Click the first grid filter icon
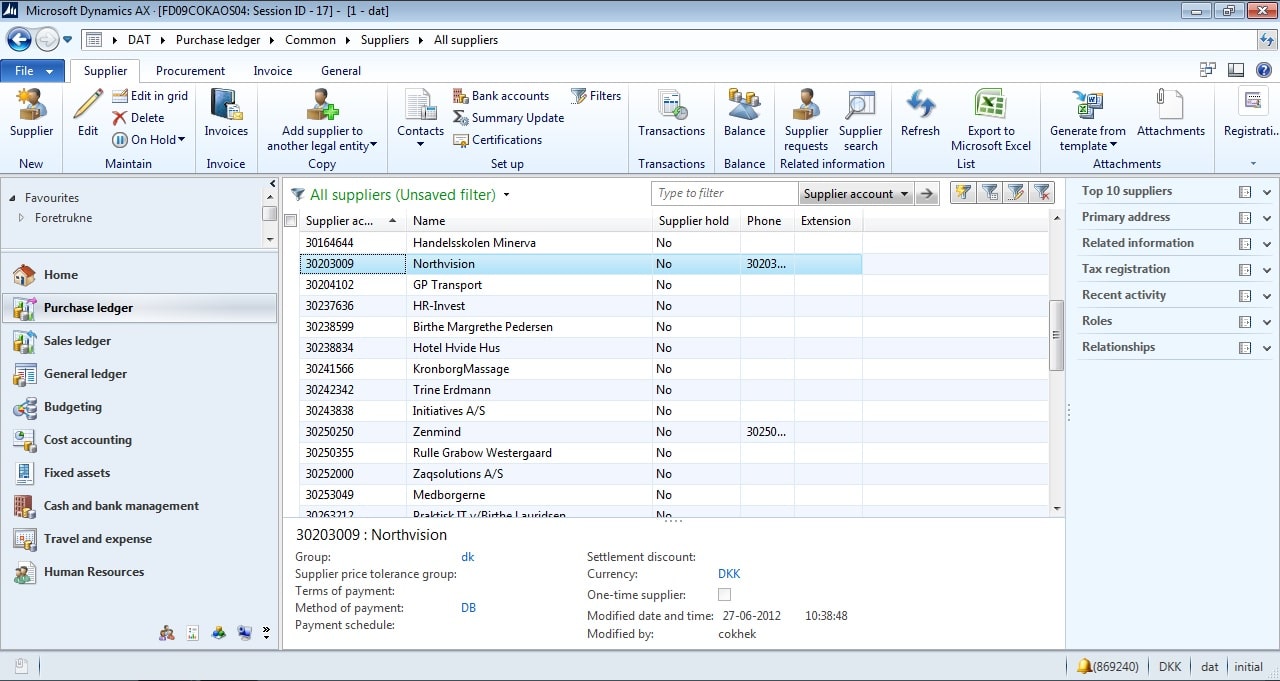 tap(963, 193)
